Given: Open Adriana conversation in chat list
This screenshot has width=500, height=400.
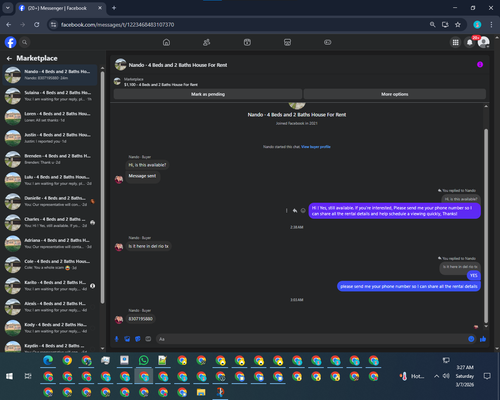Looking at the screenshot, I should [50, 243].
